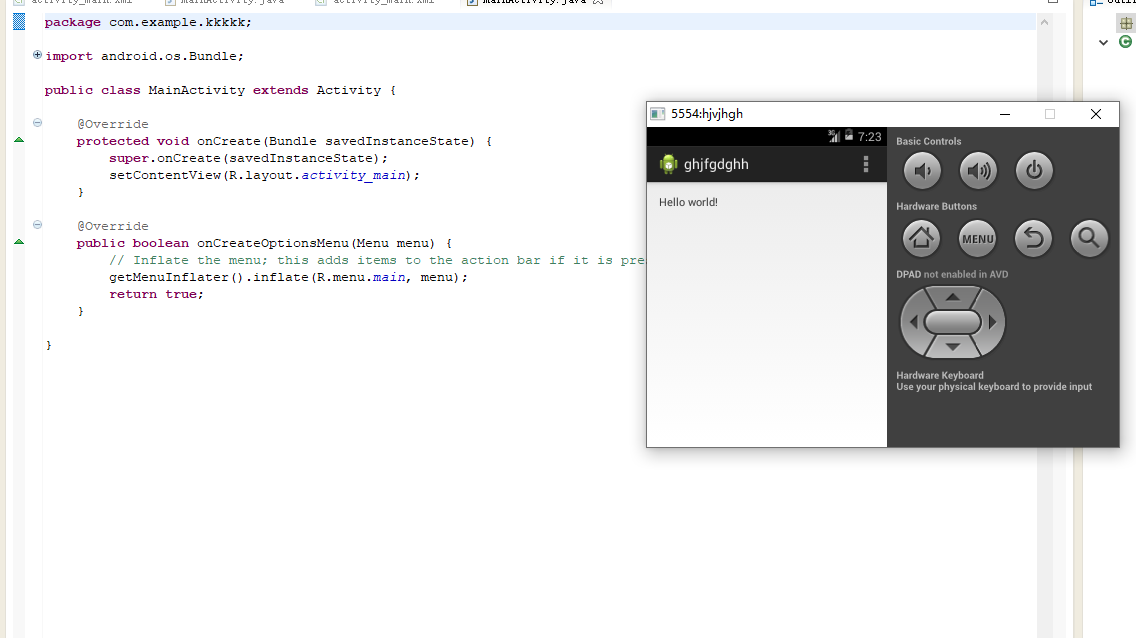
Task: Select the package icon in the Outline panel
Action: pos(1126,23)
